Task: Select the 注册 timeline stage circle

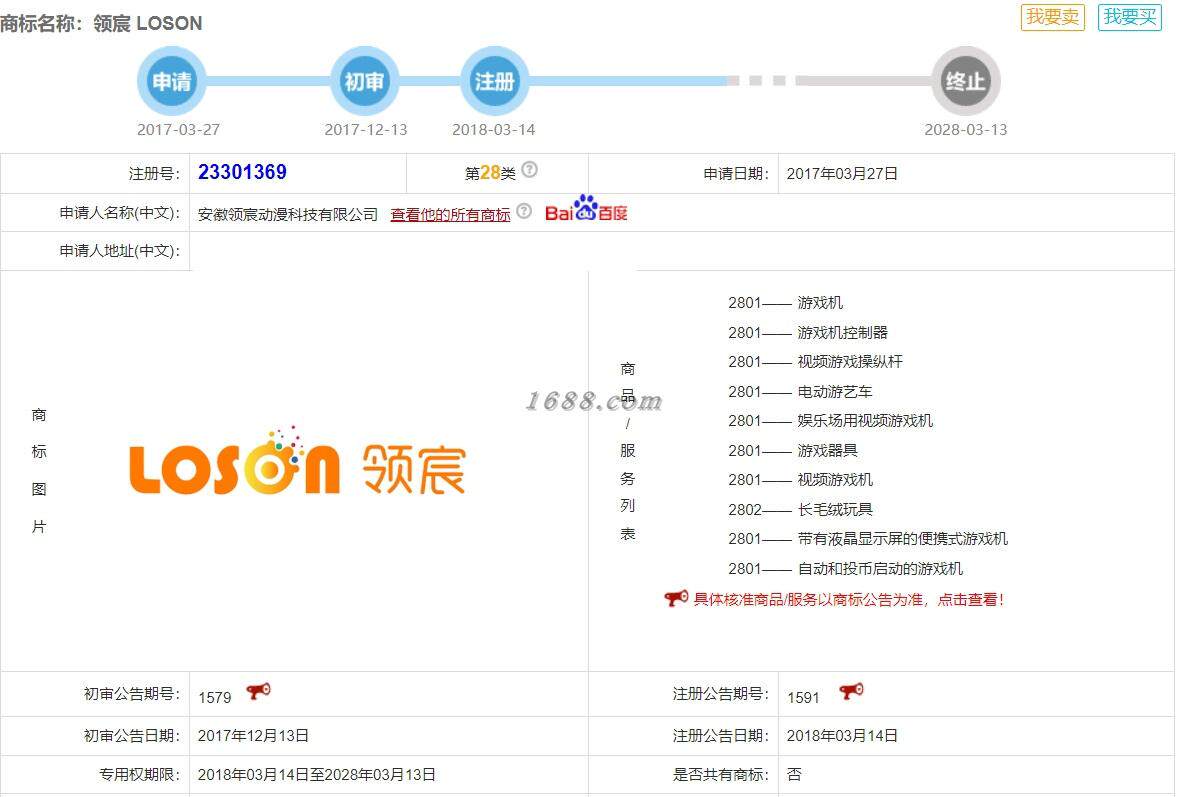Action: [x=494, y=81]
